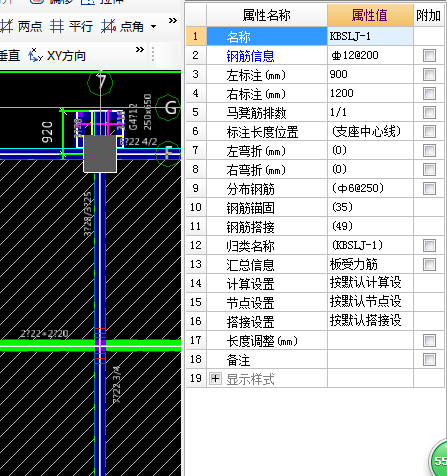Image resolution: width=447 pixels, height=476 pixels.
Task: Select the value (支座中心线)
Action: tap(370, 131)
